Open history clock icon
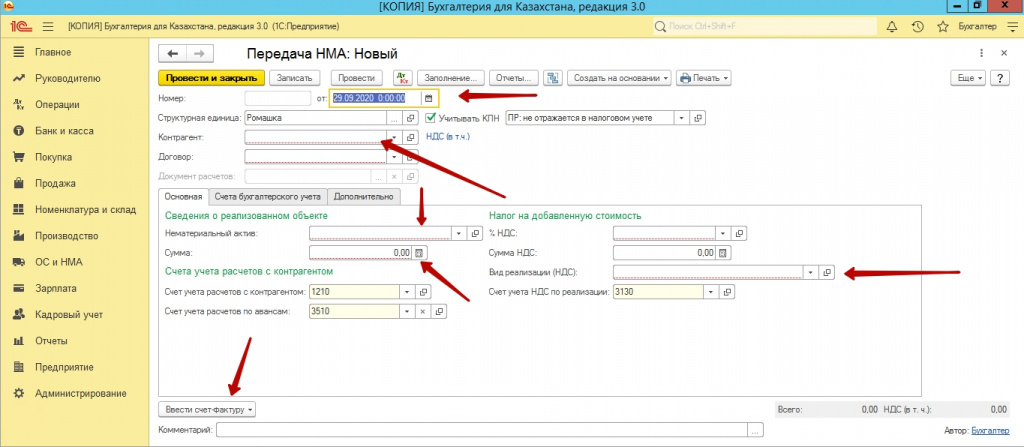Screen dimensions: 1024x447 [x=917, y=27]
